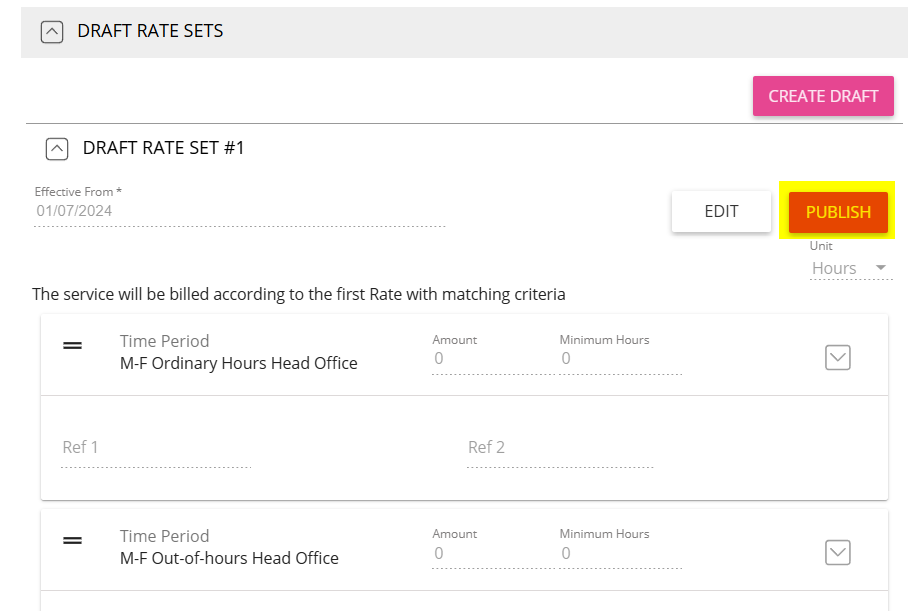The image size is (921, 611).
Task: Publish the draft rate set
Action: pyautogui.click(x=838, y=212)
